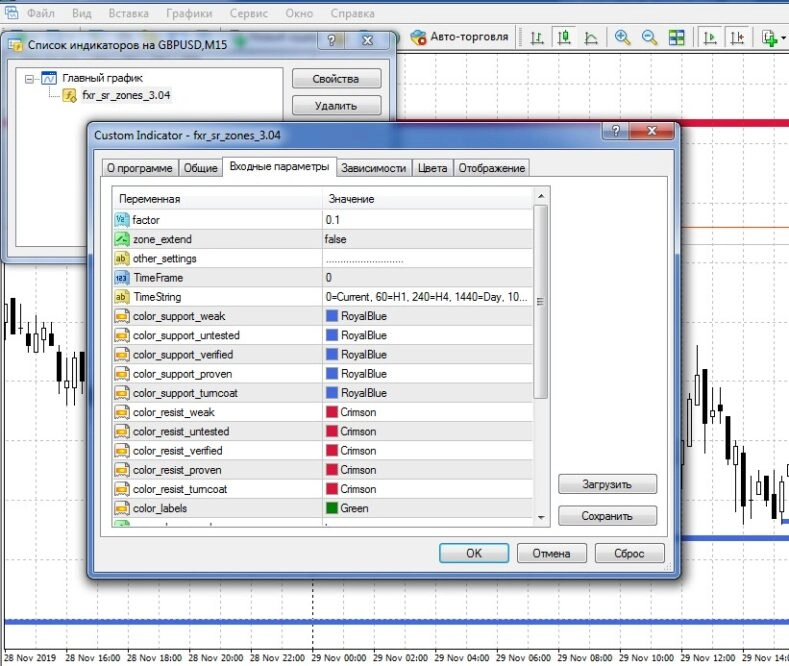Click the fxr_sr_zones_3.04 indicator icon in the list
This screenshot has height=666, width=789.
[69, 95]
